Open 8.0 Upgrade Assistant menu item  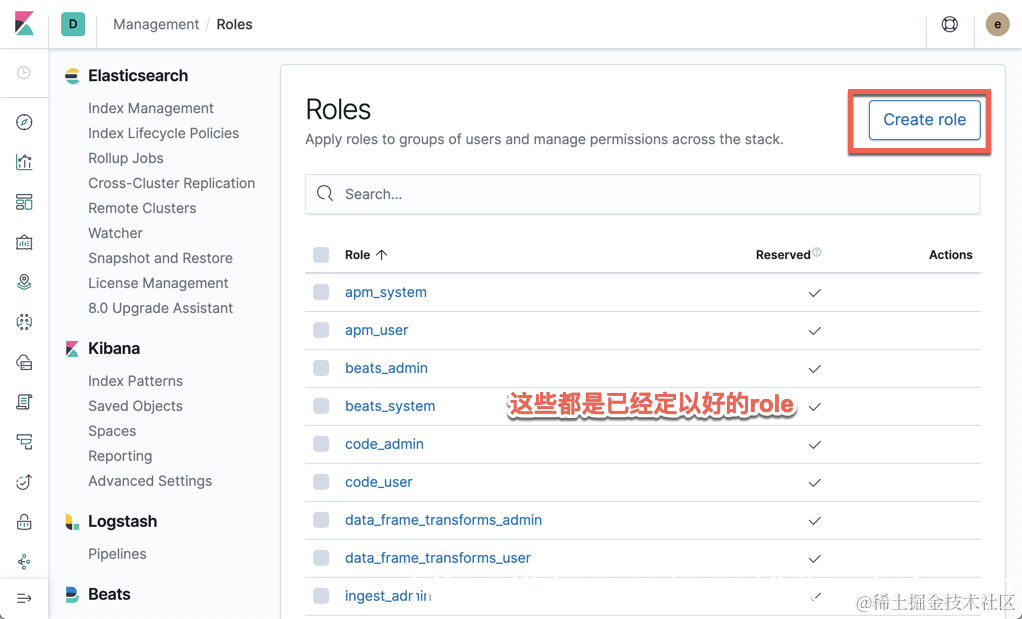coord(160,308)
